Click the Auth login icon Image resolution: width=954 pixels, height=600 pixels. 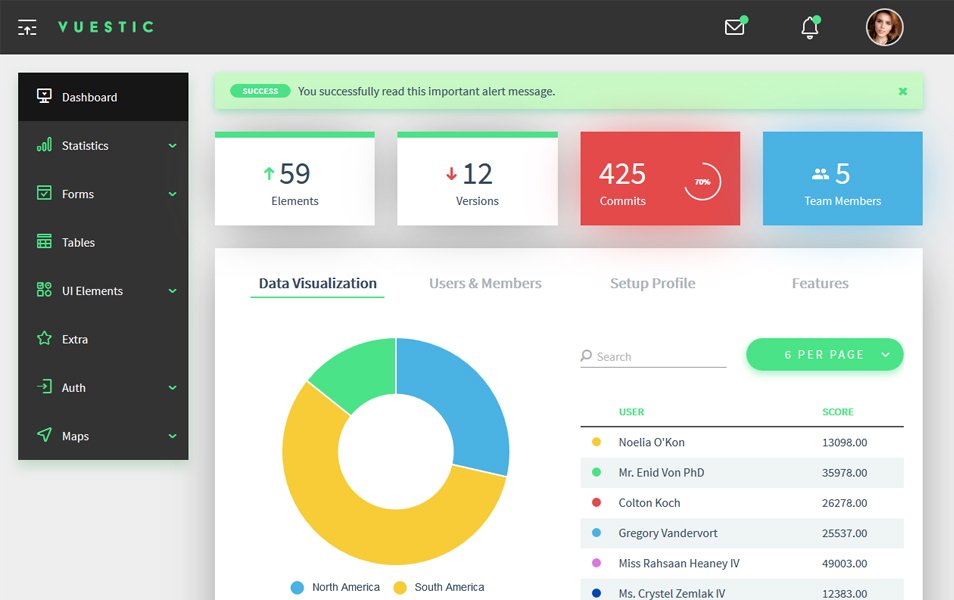pyautogui.click(x=44, y=386)
